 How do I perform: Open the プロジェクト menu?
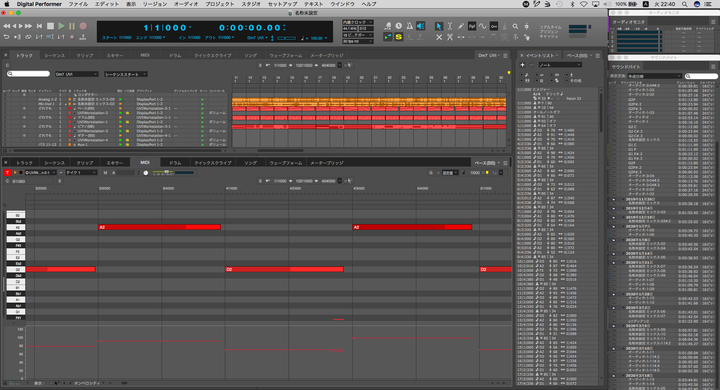coord(219,4)
